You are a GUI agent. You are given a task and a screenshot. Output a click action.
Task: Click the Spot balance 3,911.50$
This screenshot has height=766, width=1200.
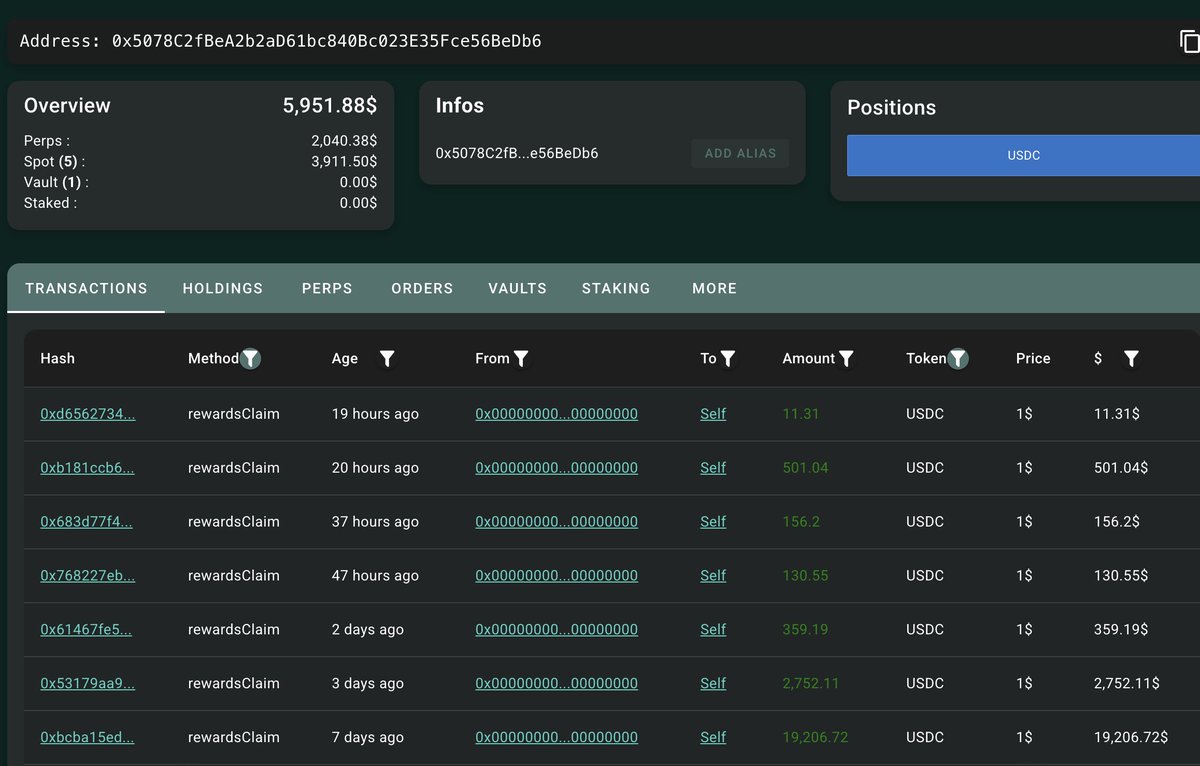pyautogui.click(x=344, y=161)
